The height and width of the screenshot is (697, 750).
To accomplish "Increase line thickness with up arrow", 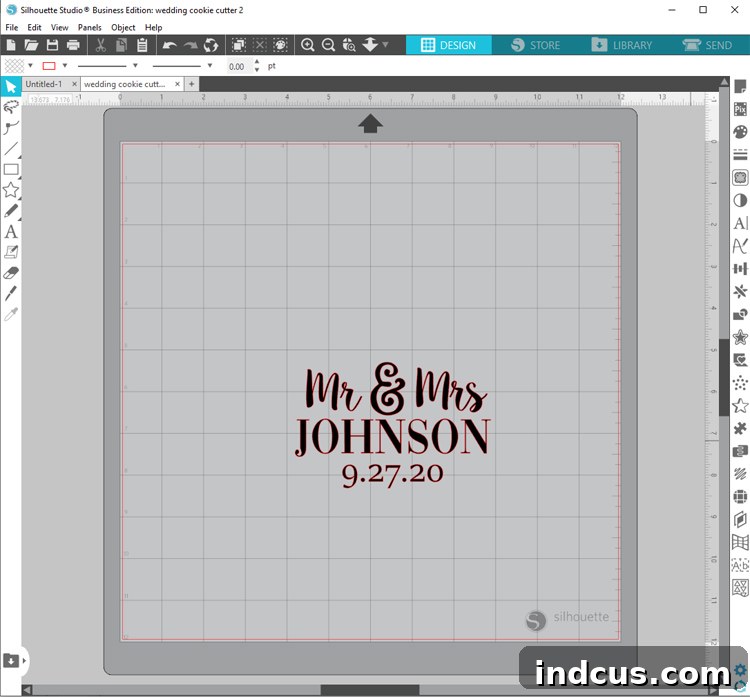I will coord(257,62).
